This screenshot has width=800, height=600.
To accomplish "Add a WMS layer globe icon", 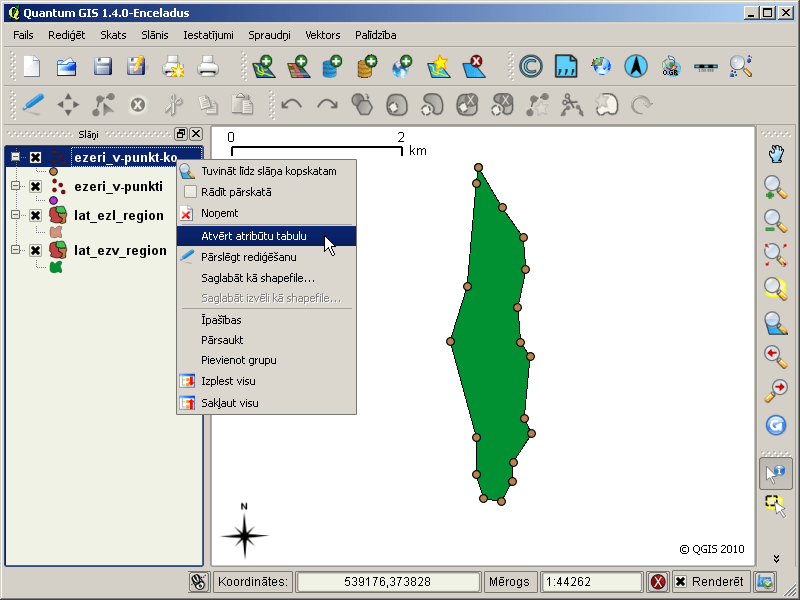I will (x=402, y=66).
